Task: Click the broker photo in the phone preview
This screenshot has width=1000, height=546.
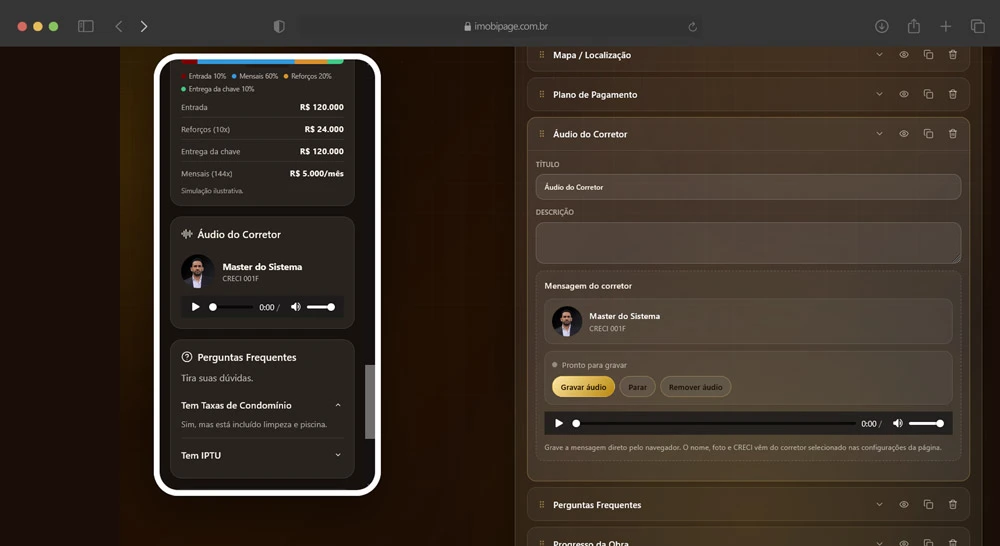Action: pyautogui.click(x=198, y=272)
